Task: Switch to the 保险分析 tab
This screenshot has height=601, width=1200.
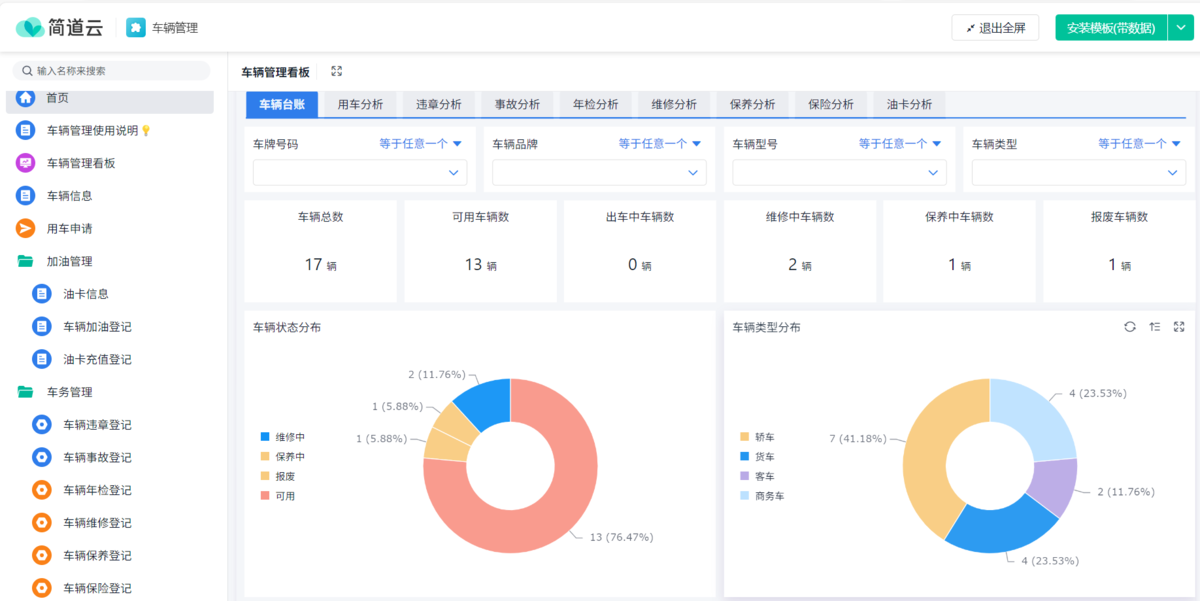Action: tap(831, 105)
